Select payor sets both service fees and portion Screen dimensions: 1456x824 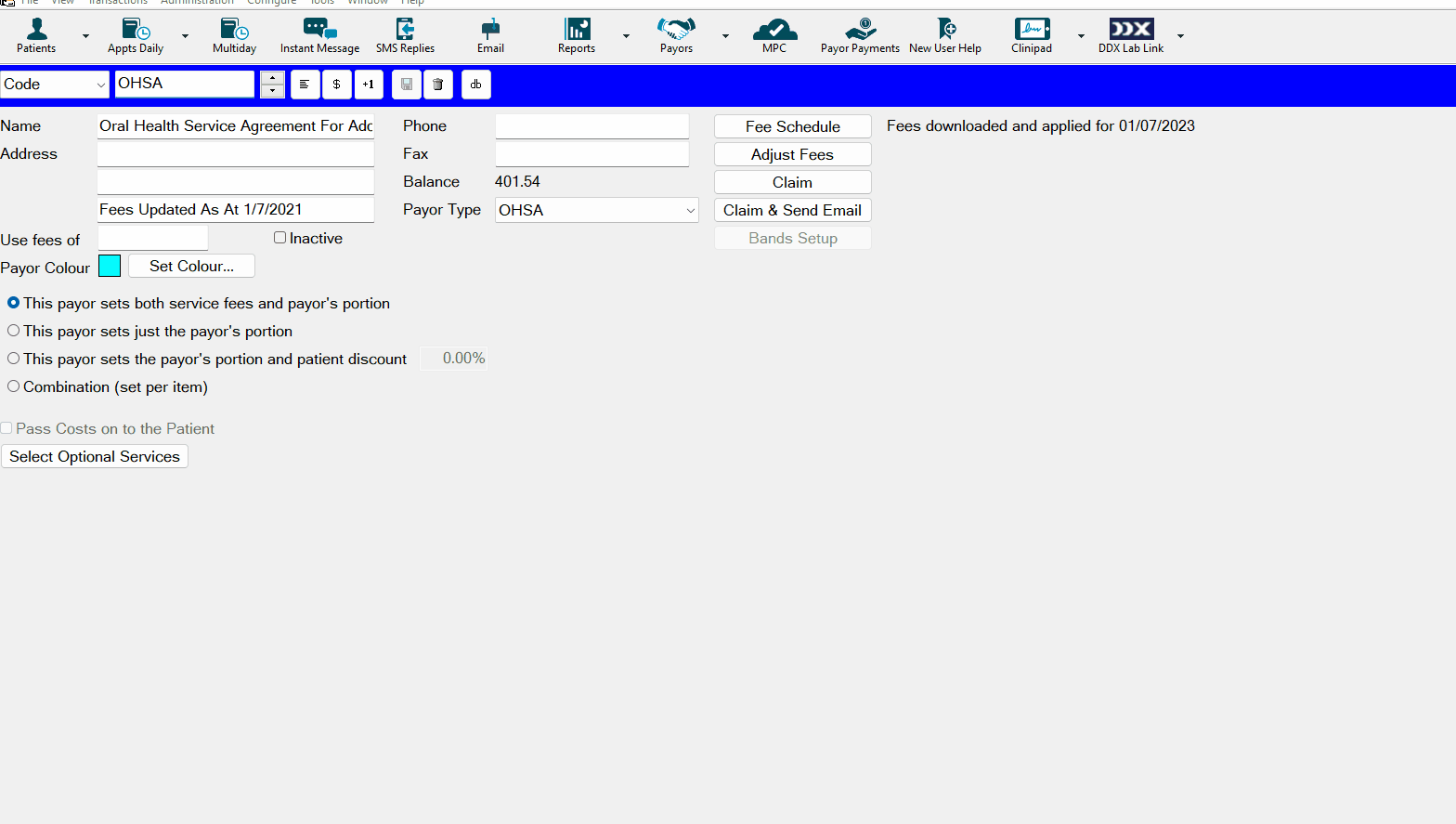pos(14,303)
